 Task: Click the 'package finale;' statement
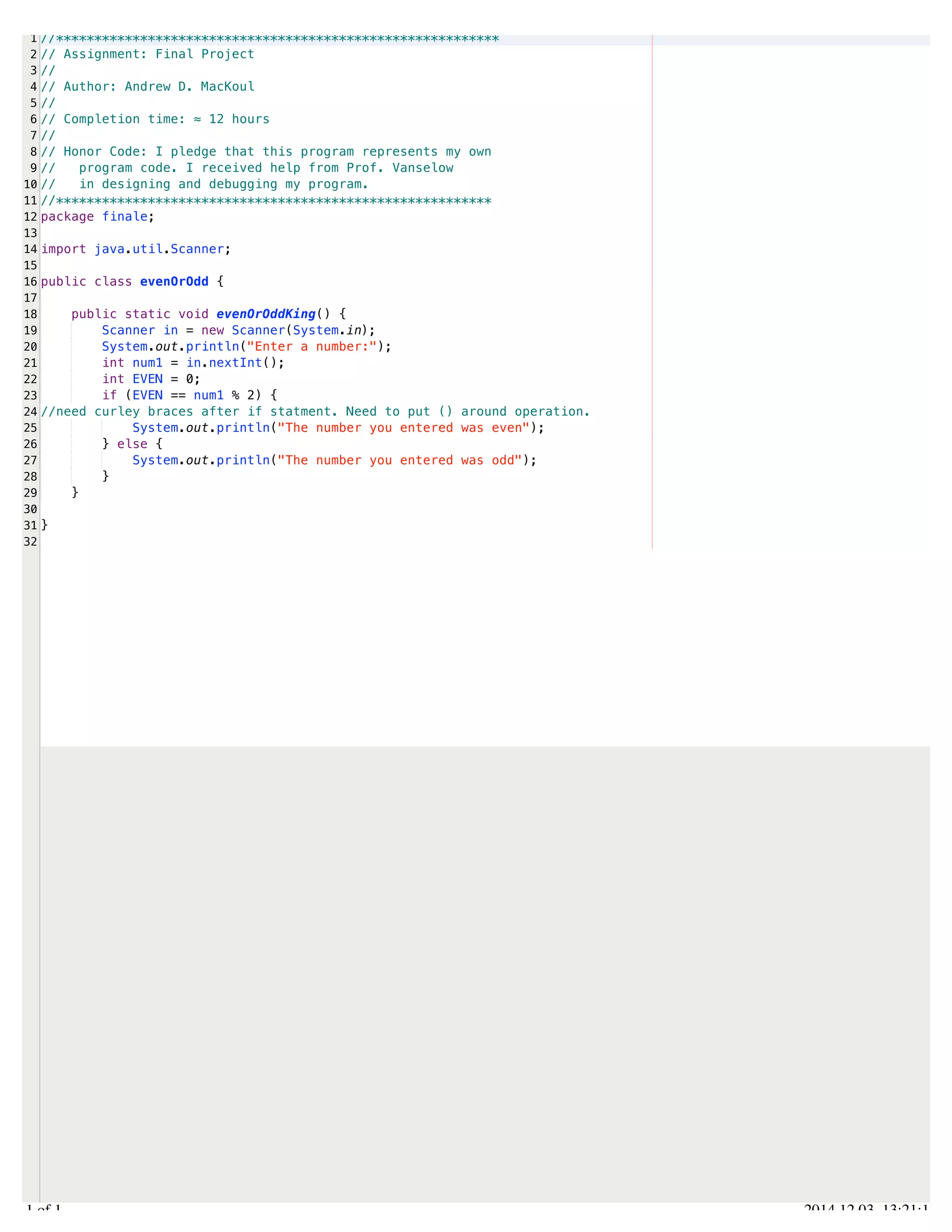(x=98, y=217)
